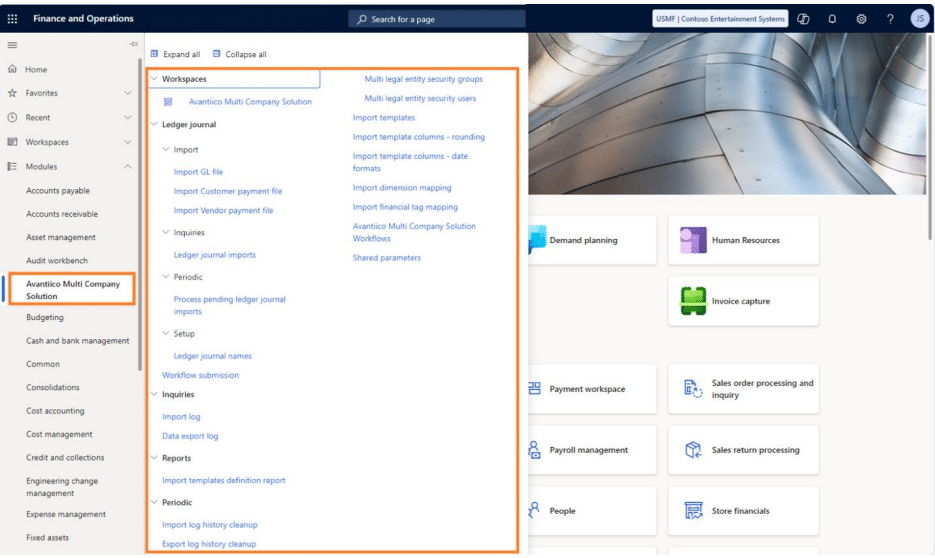The image size is (935, 558).
Task: Expand the Workspaces sidebar chevron
Action: [128, 142]
